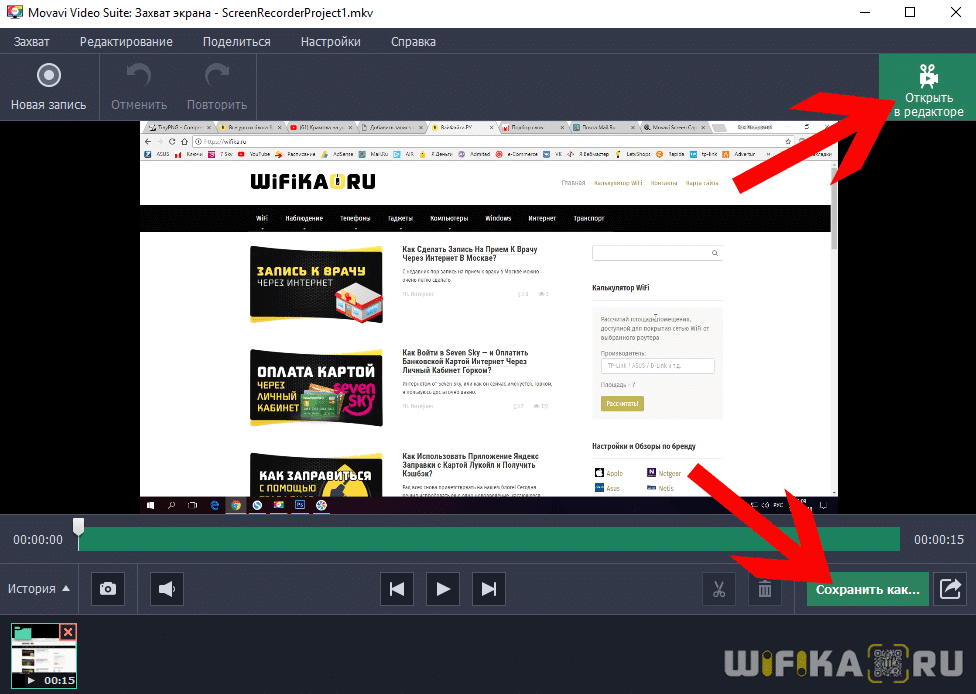Minimize the Movavi window

point(865,12)
